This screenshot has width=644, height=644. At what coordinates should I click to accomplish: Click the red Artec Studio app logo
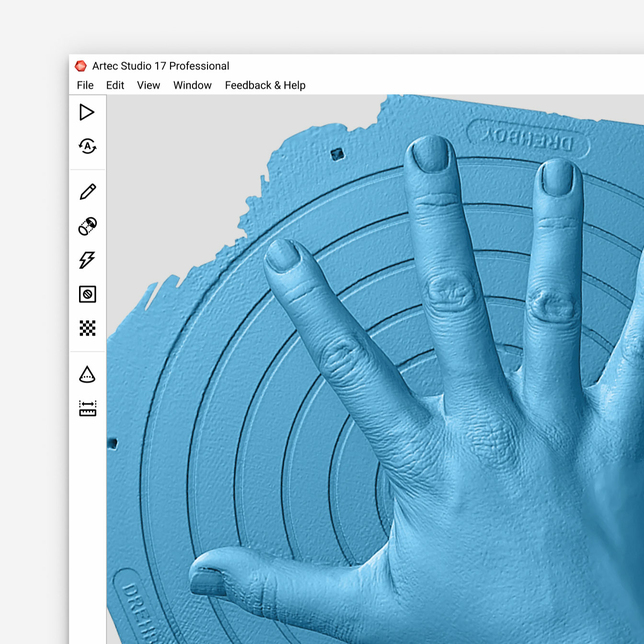pyautogui.click(x=81, y=66)
